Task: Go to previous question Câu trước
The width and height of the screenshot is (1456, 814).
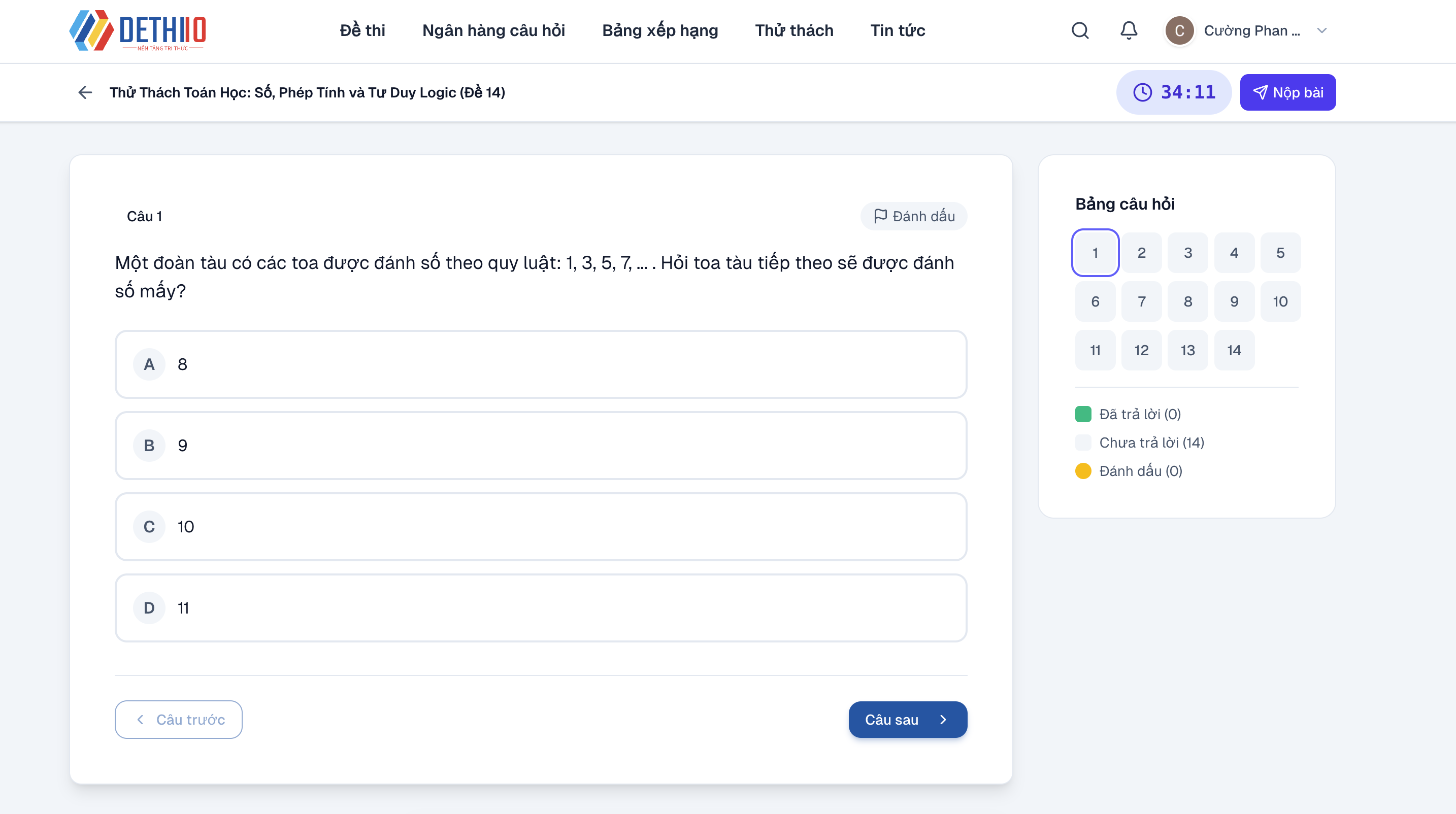Action: coord(179,720)
